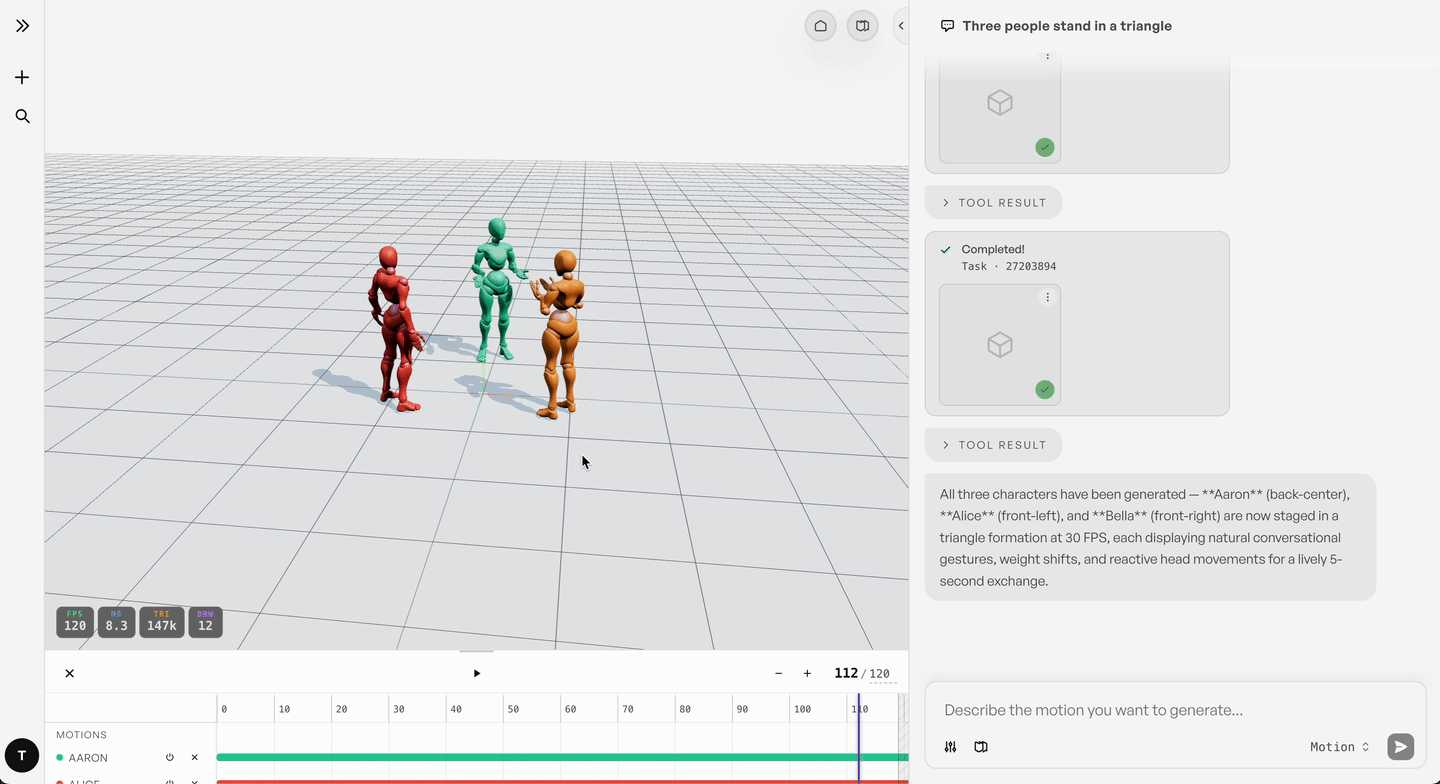Select the AARON motion track label

88,758
